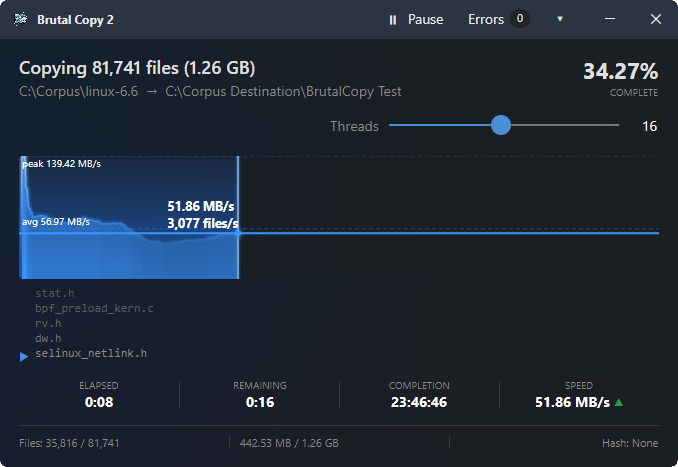Click the Hash: None status entry
Screen dimensions: 678x467
[x=630, y=443]
